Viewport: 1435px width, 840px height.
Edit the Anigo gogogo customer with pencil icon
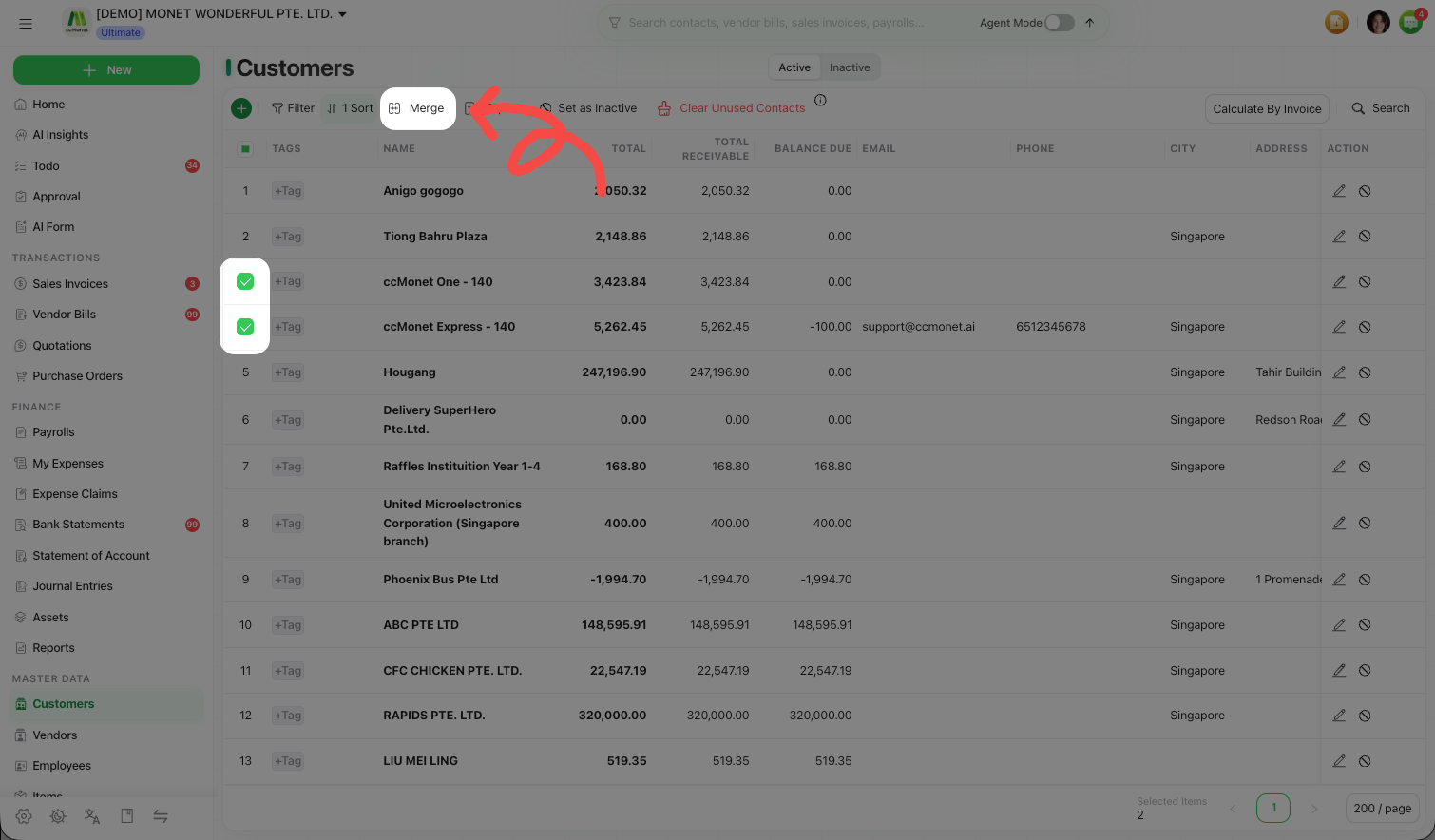coord(1339,191)
